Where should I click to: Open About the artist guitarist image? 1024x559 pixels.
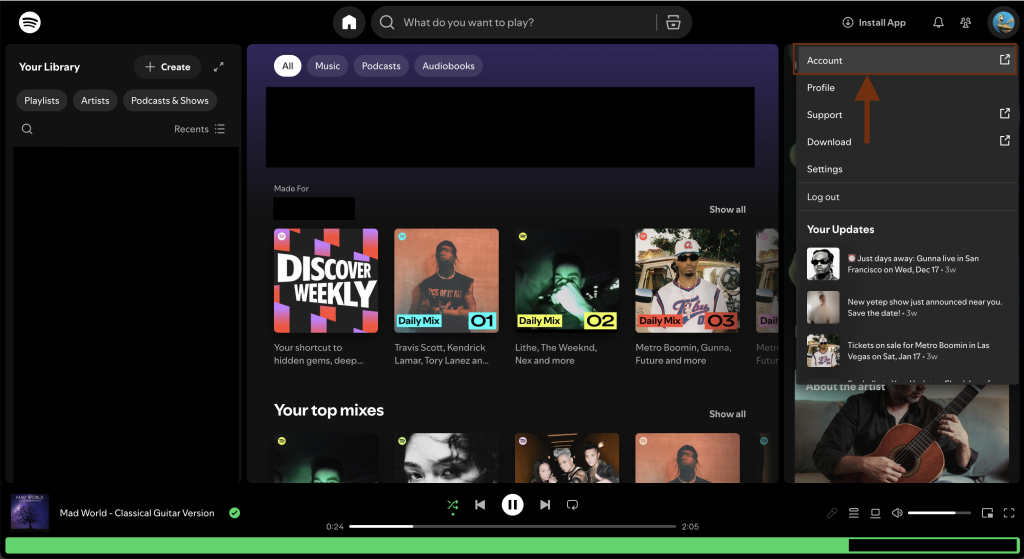click(x=902, y=434)
